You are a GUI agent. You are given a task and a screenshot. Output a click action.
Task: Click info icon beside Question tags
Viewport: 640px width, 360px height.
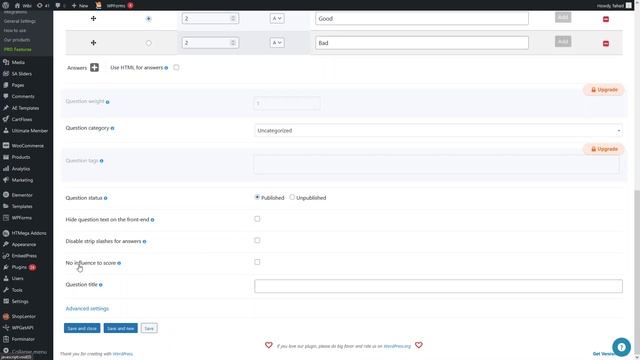102,161
